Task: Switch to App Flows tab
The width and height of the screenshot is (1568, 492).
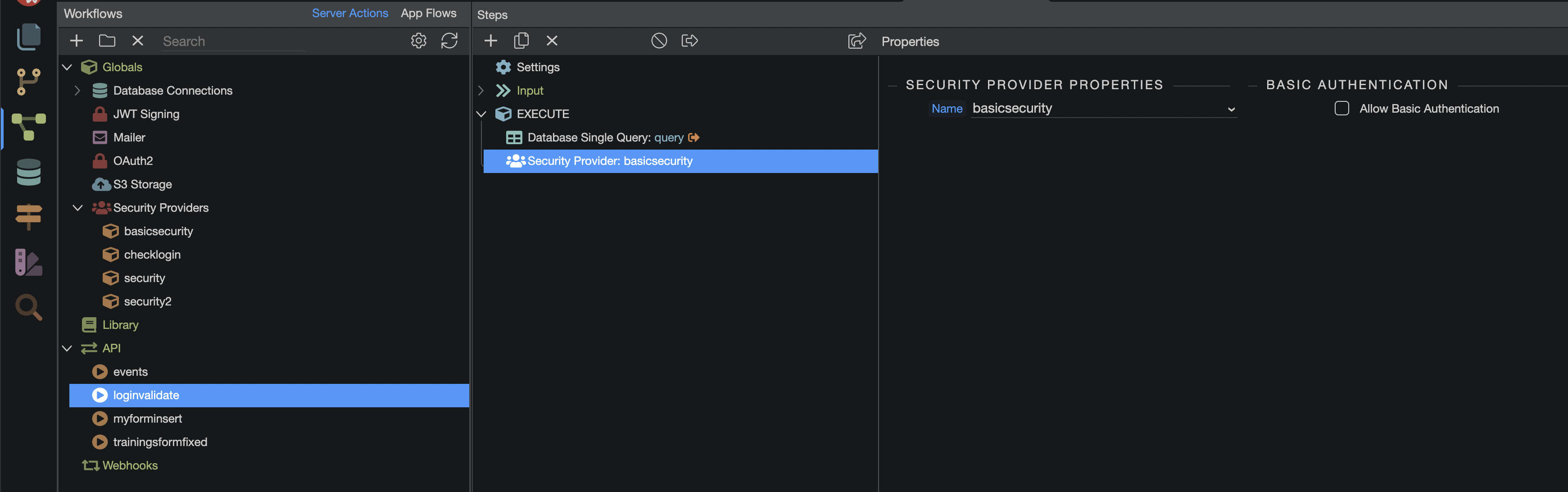Action: [x=429, y=13]
